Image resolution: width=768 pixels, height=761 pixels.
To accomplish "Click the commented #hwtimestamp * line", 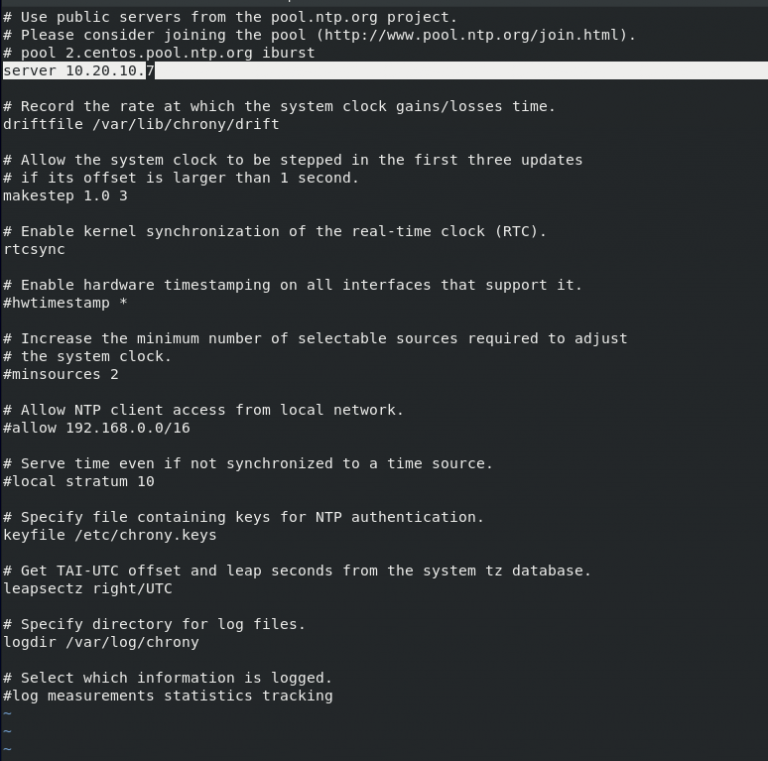I will point(65,302).
